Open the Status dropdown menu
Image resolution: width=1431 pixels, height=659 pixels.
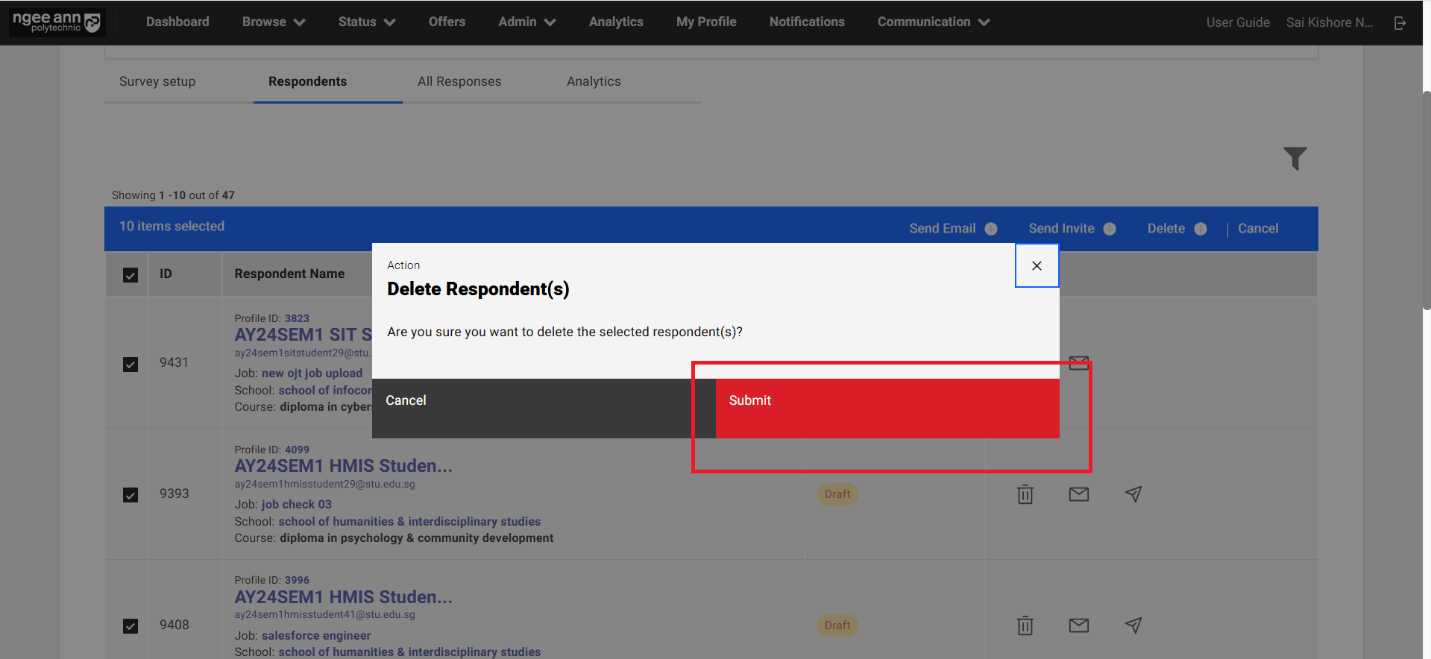click(366, 22)
